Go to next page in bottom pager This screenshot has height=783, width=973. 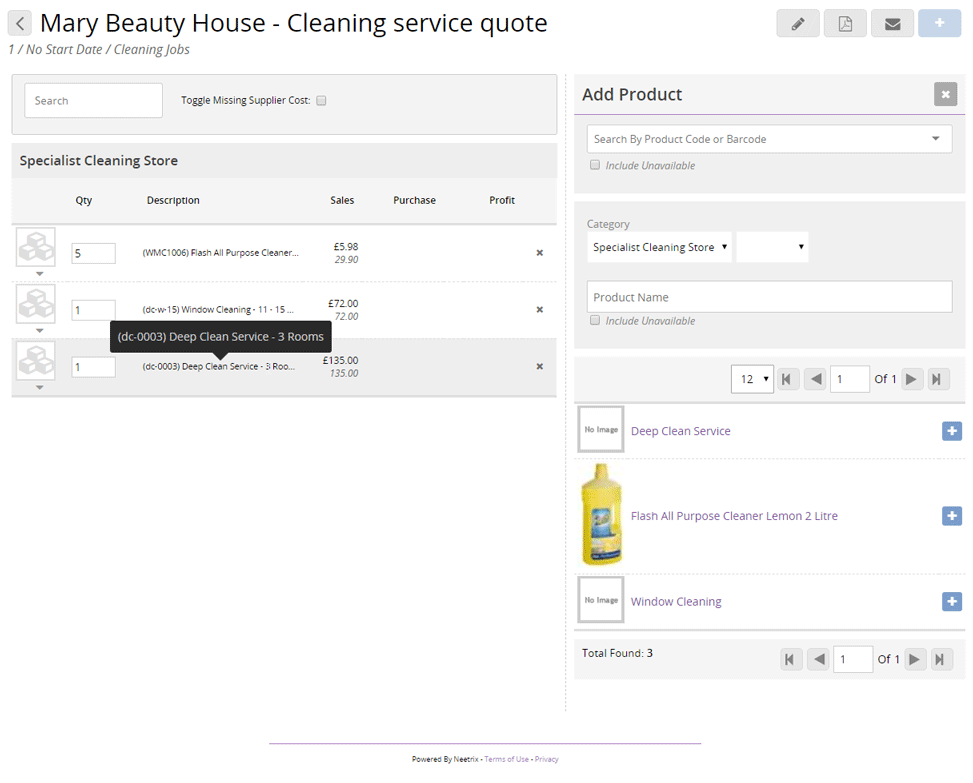pos(914,660)
